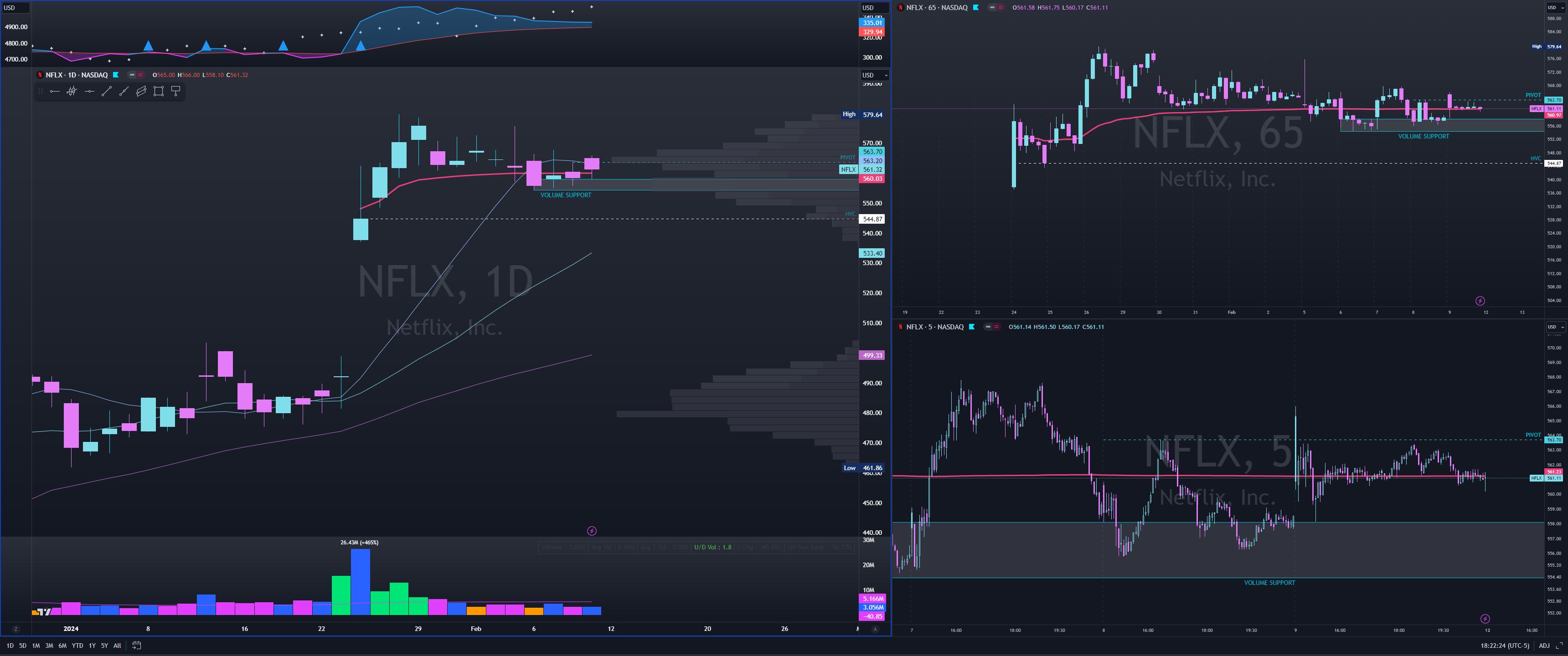Choose the parallel channel drawing tool
The height and width of the screenshot is (656, 1568).
(x=141, y=91)
